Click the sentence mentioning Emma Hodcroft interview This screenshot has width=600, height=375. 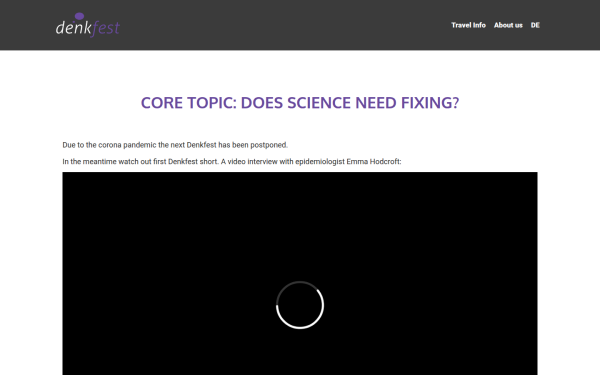pos(232,161)
